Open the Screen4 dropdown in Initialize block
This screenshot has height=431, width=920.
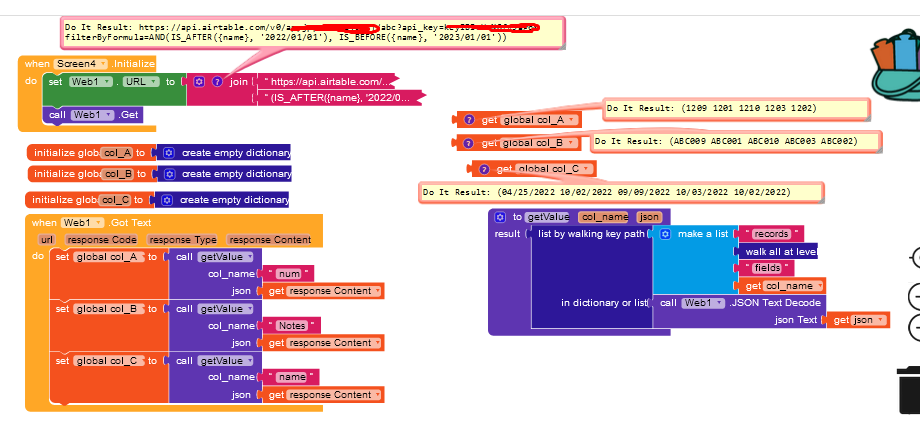103,64
